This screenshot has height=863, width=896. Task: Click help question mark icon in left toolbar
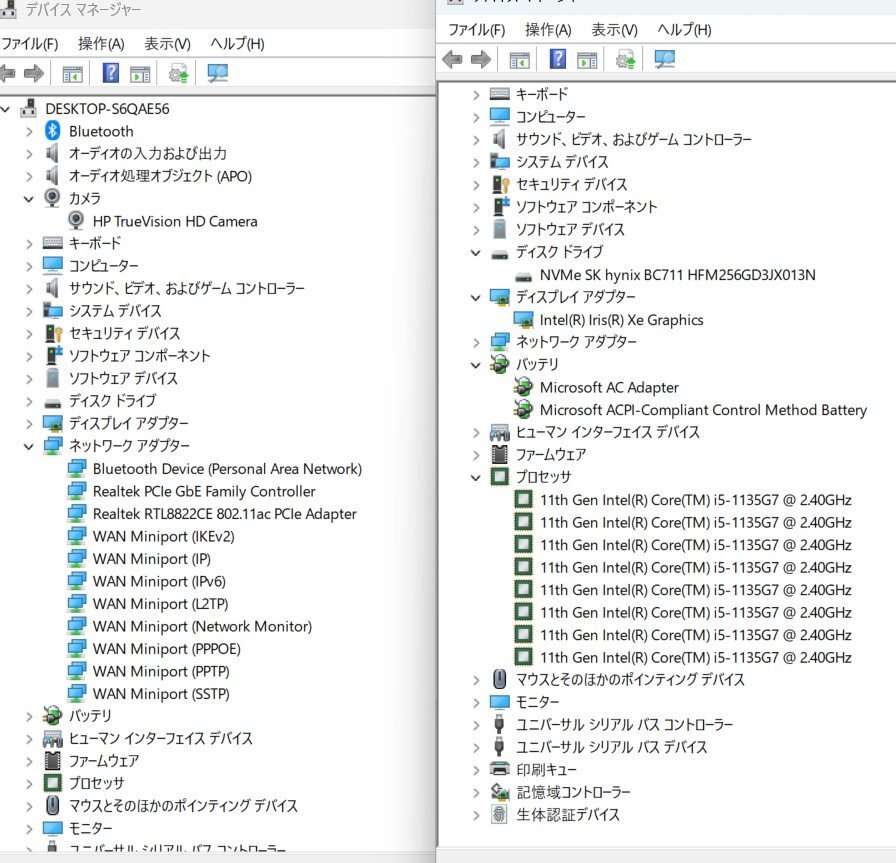point(110,73)
